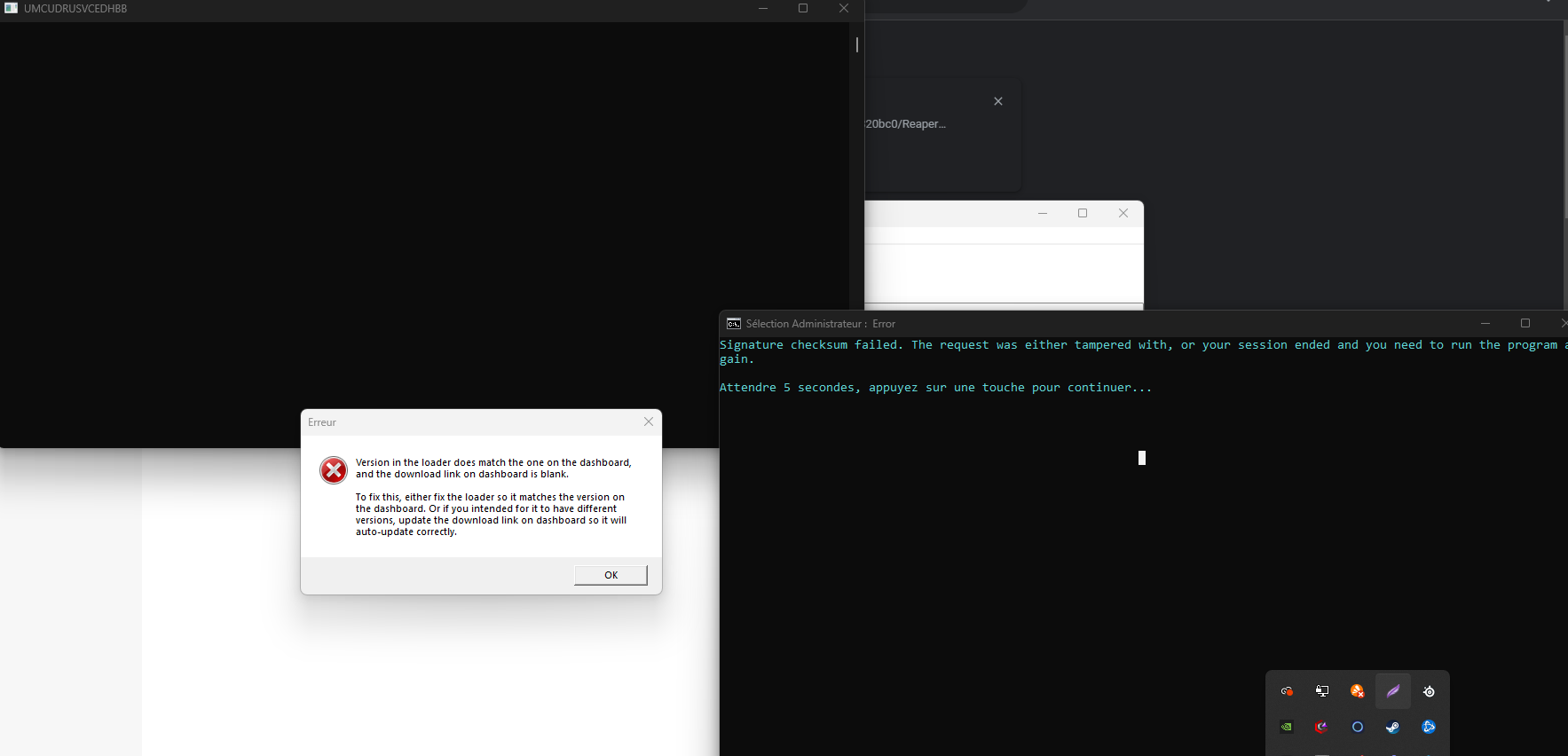Click the UMCUDRUSVCEDHBB window scrollbar thumb
The image size is (1568, 756).
coord(857,44)
